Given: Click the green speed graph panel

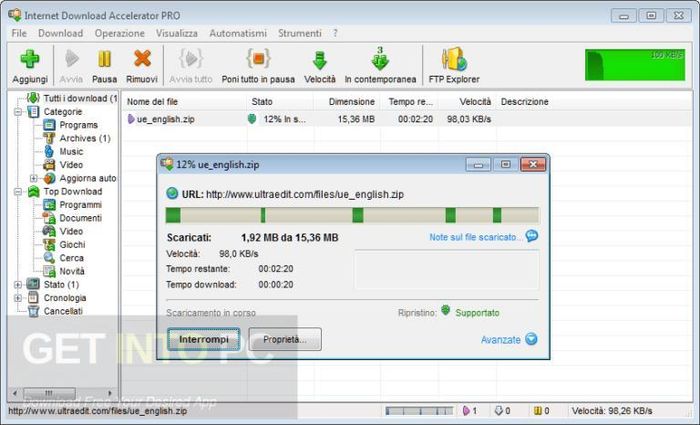Looking at the screenshot, I should (x=635, y=65).
